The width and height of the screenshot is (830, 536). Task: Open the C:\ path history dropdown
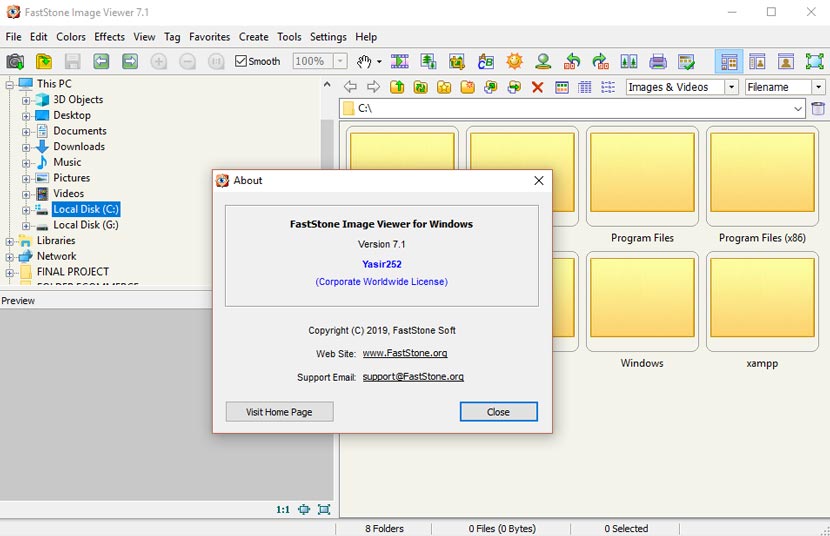[798, 108]
